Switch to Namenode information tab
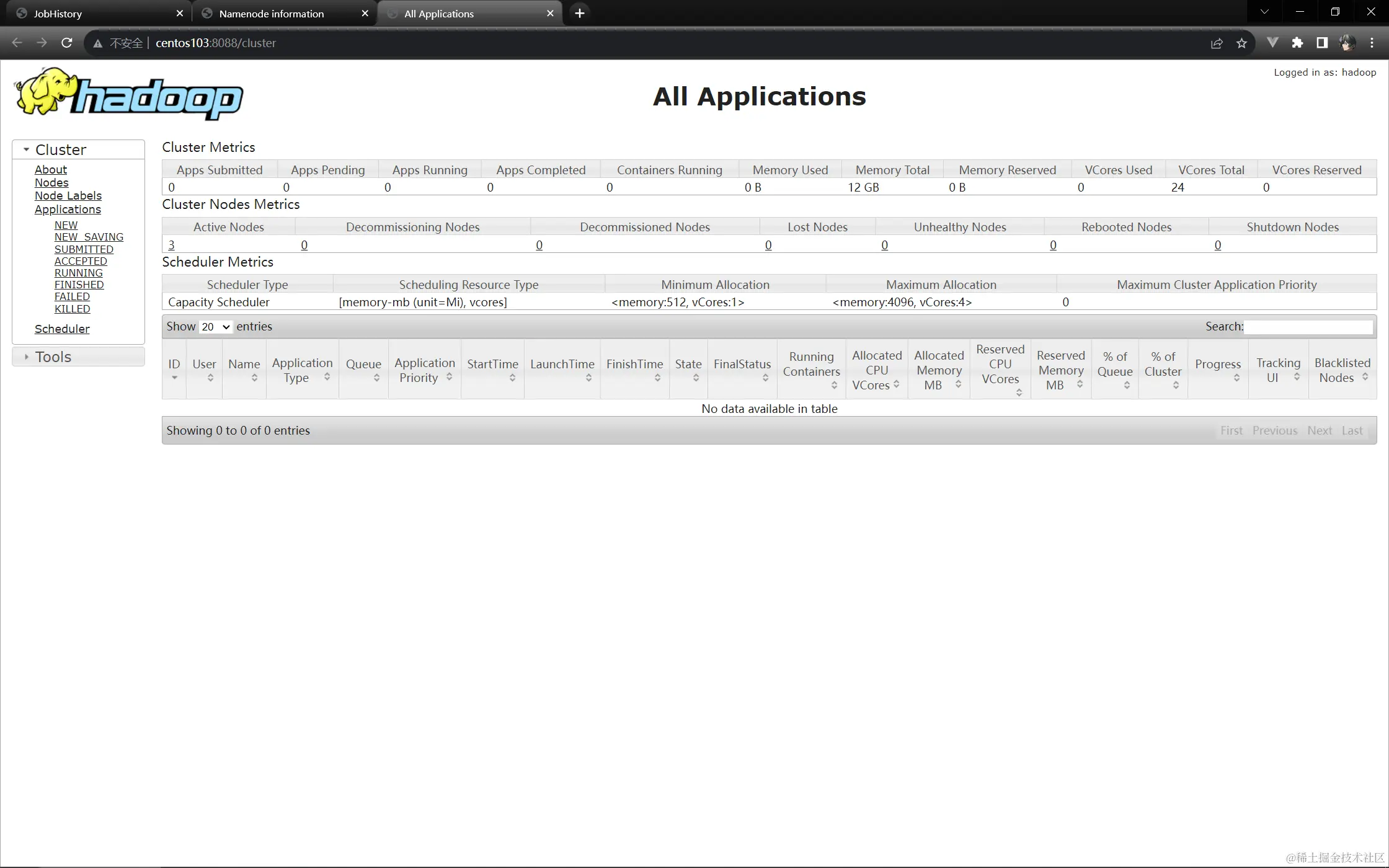 point(271,14)
